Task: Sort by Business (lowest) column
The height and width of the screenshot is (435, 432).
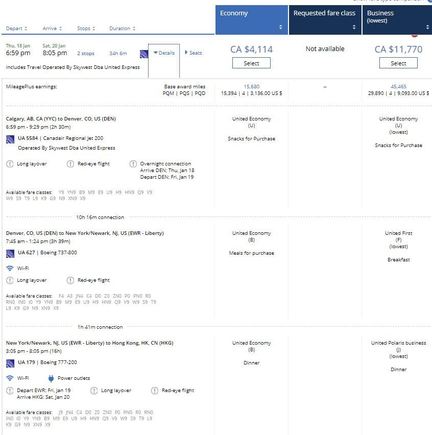Action: tap(397, 20)
